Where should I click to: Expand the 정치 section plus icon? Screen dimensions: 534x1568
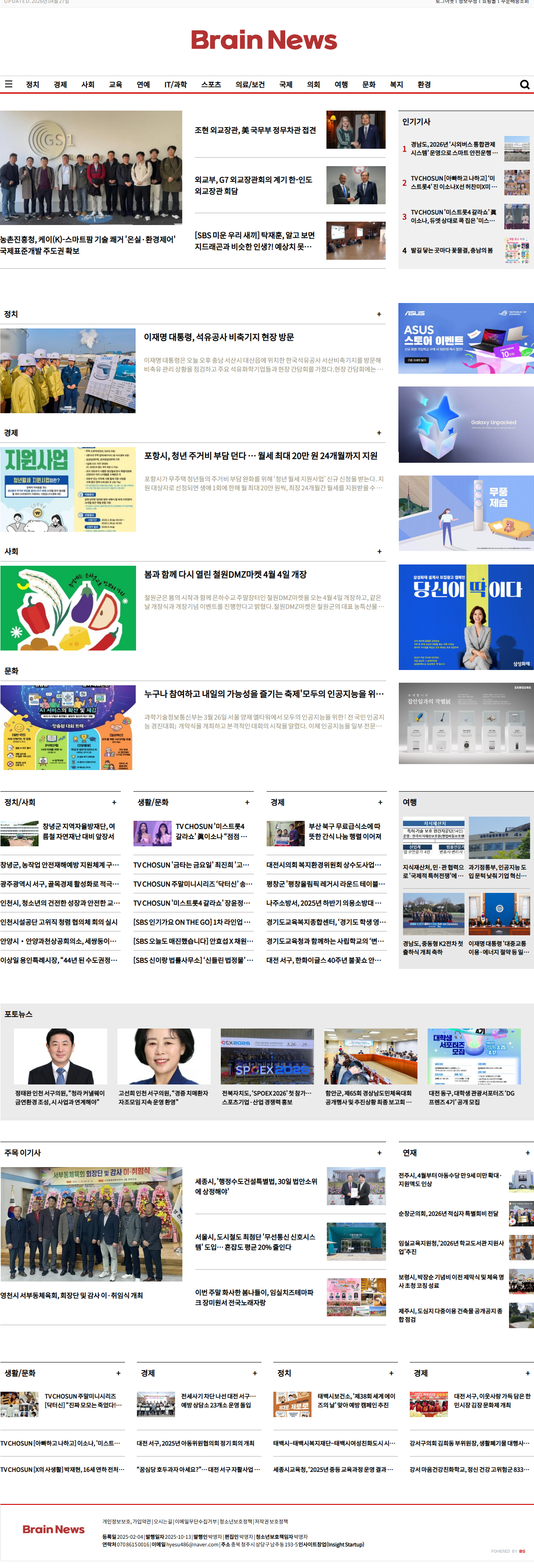point(379,314)
